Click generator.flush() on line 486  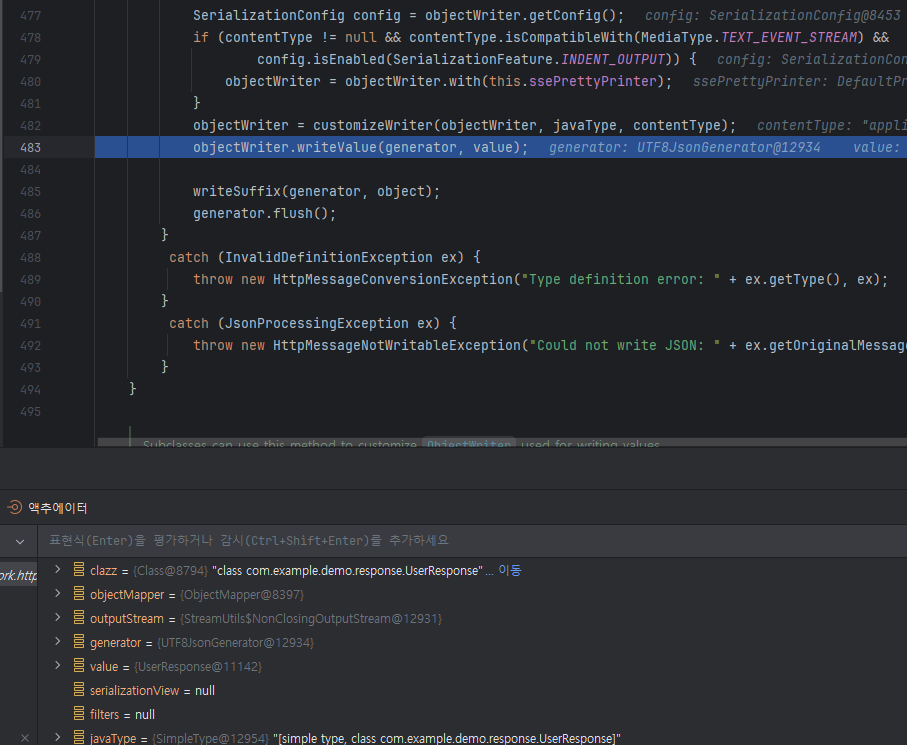[x=264, y=213]
